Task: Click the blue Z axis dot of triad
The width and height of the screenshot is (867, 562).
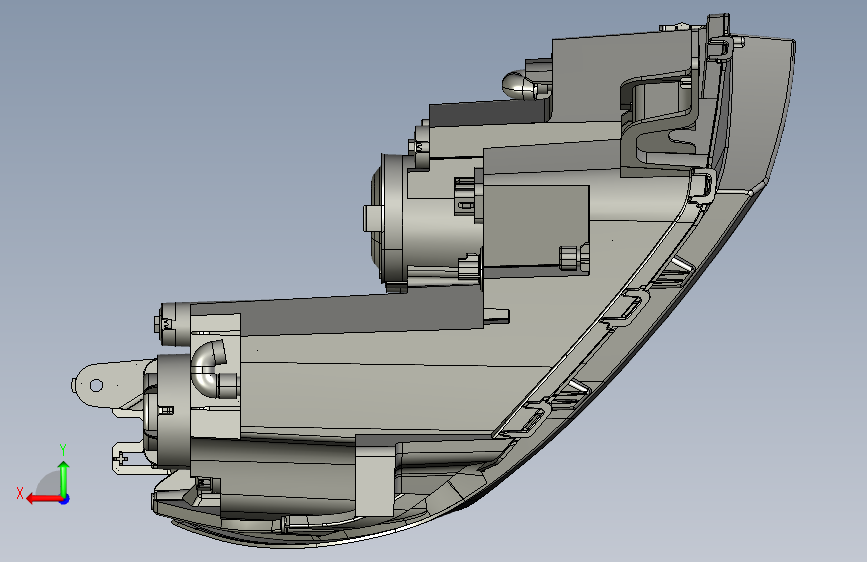Action: point(65,499)
